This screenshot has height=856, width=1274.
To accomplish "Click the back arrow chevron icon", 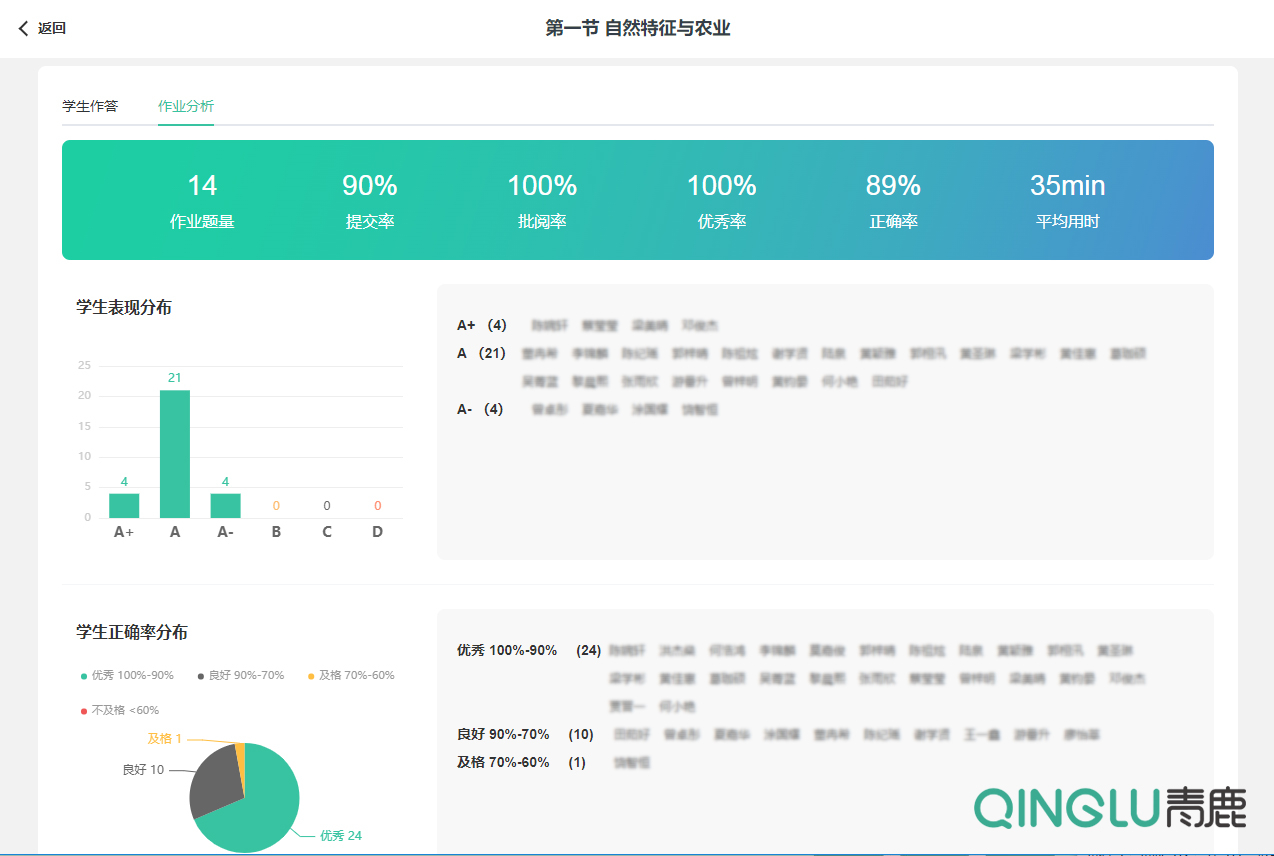I will pyautogui.click(x=24, y=29).
